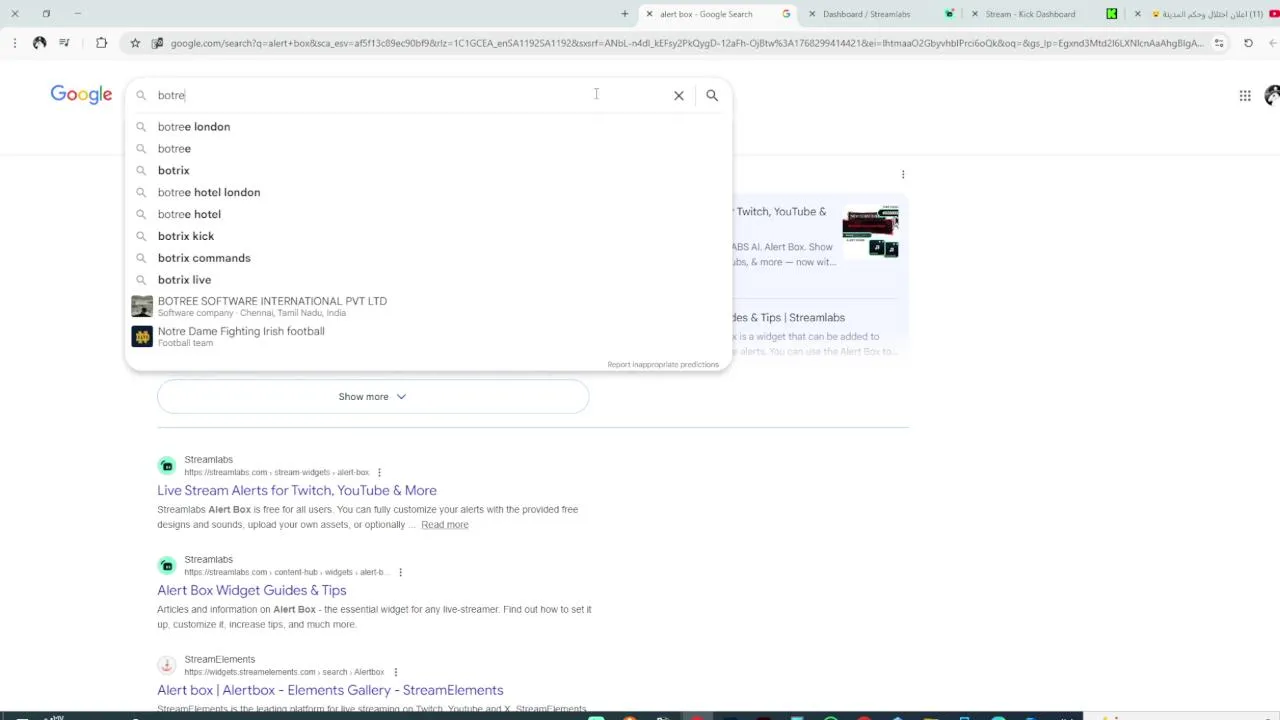Click the Chrome address bar URL
The width and height of the screenshot is (1280, 720).
(x=686, y=43)
